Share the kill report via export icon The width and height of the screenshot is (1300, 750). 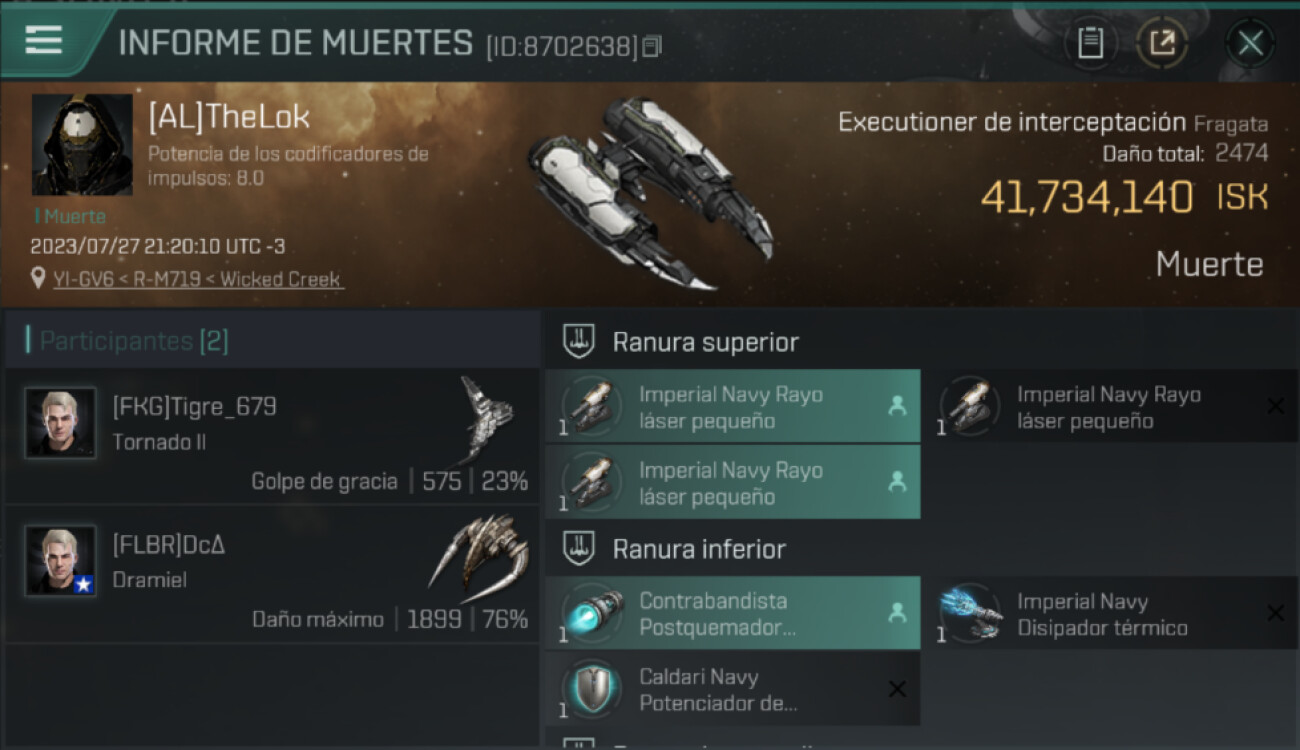[1162, 43]
